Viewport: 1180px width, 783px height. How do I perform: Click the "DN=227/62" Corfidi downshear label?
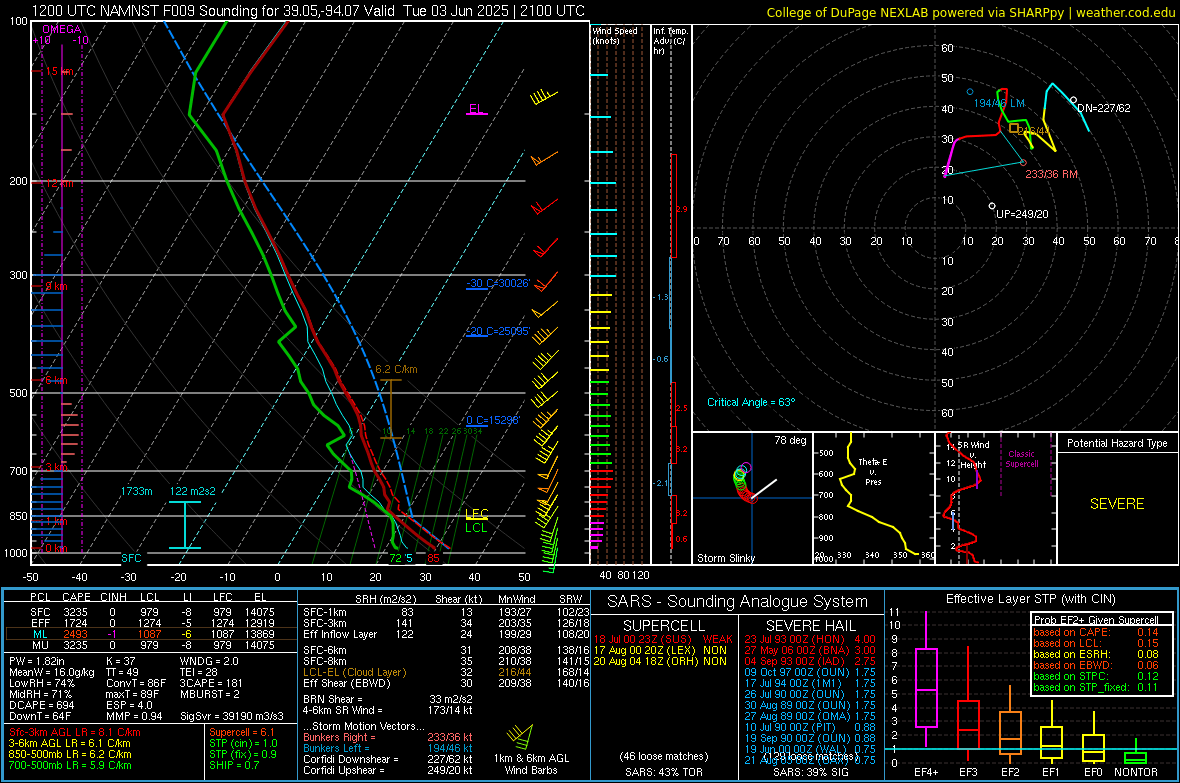[1104, 108]
